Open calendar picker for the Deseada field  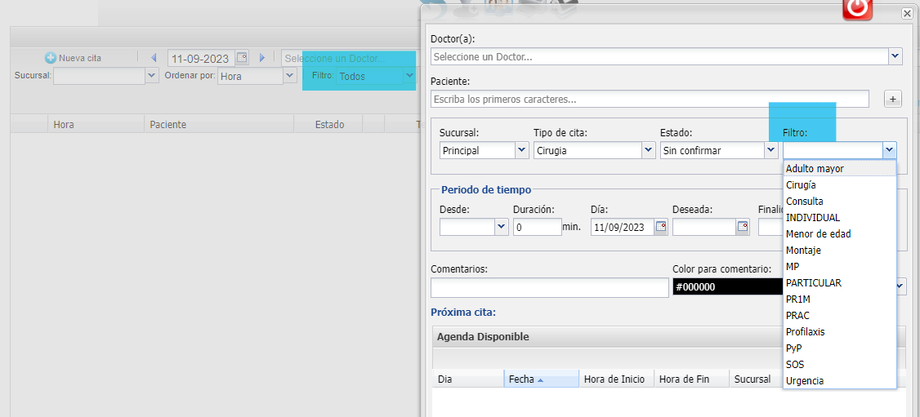742,227
